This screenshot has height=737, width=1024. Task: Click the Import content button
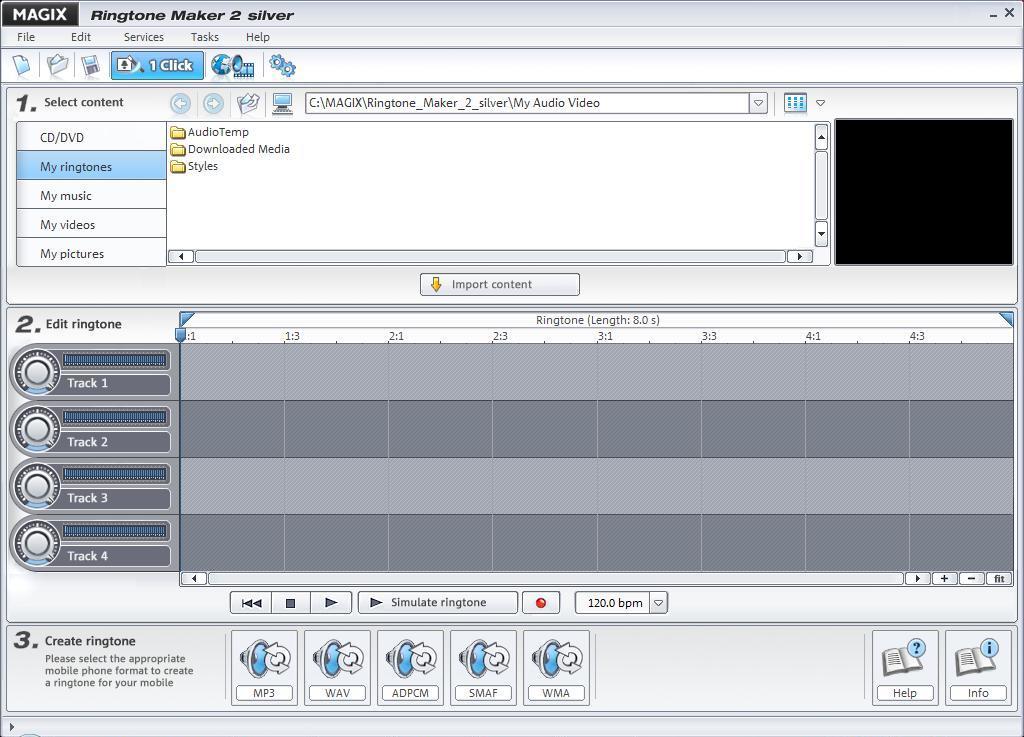[499, 284]
